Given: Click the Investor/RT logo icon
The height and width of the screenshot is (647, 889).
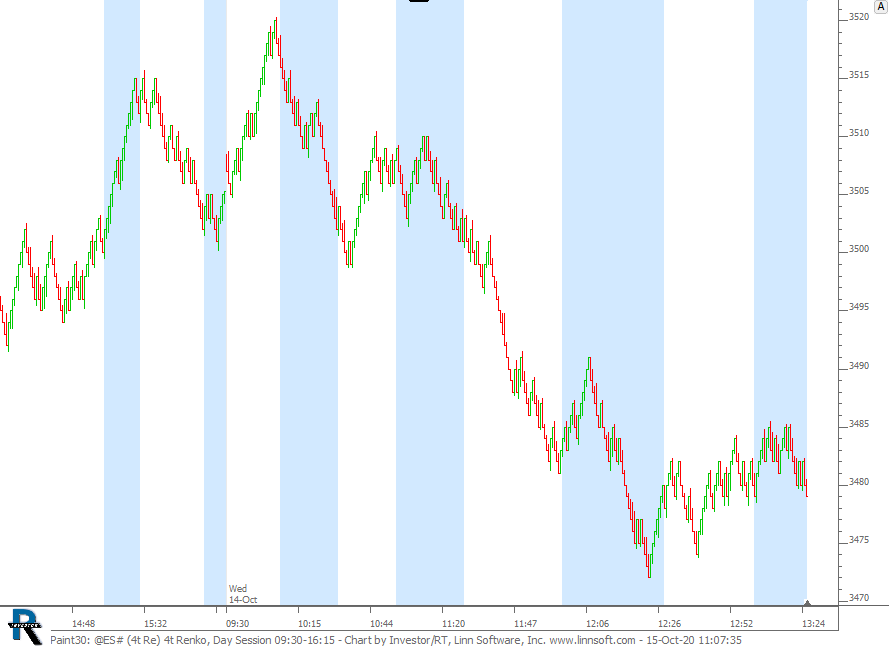Looking at the screenshot, I should [25, 626].
